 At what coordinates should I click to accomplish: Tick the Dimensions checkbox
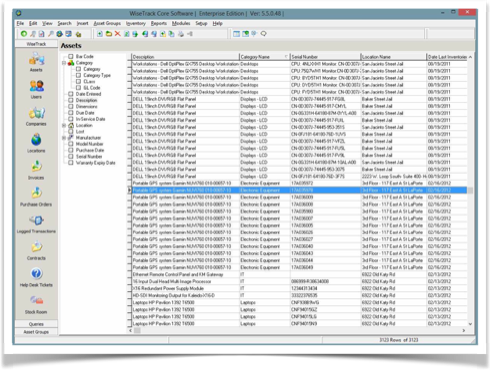coord(71,107)
